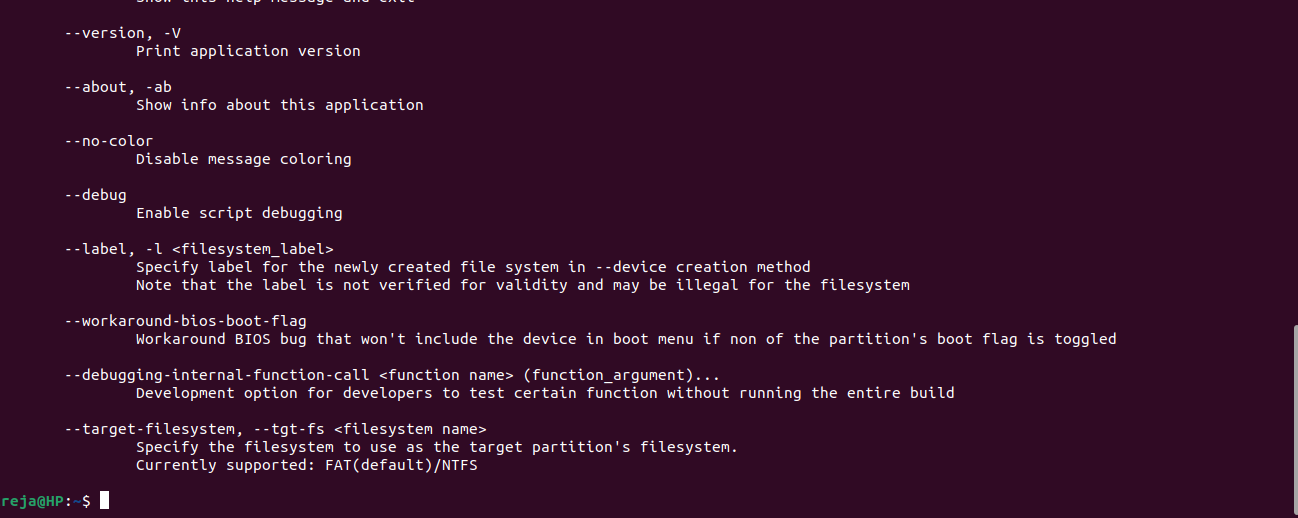Viewport: 1298px width, 518px height.
Task: Click the 'Development option for developers' line
Action: pos(545,393)
